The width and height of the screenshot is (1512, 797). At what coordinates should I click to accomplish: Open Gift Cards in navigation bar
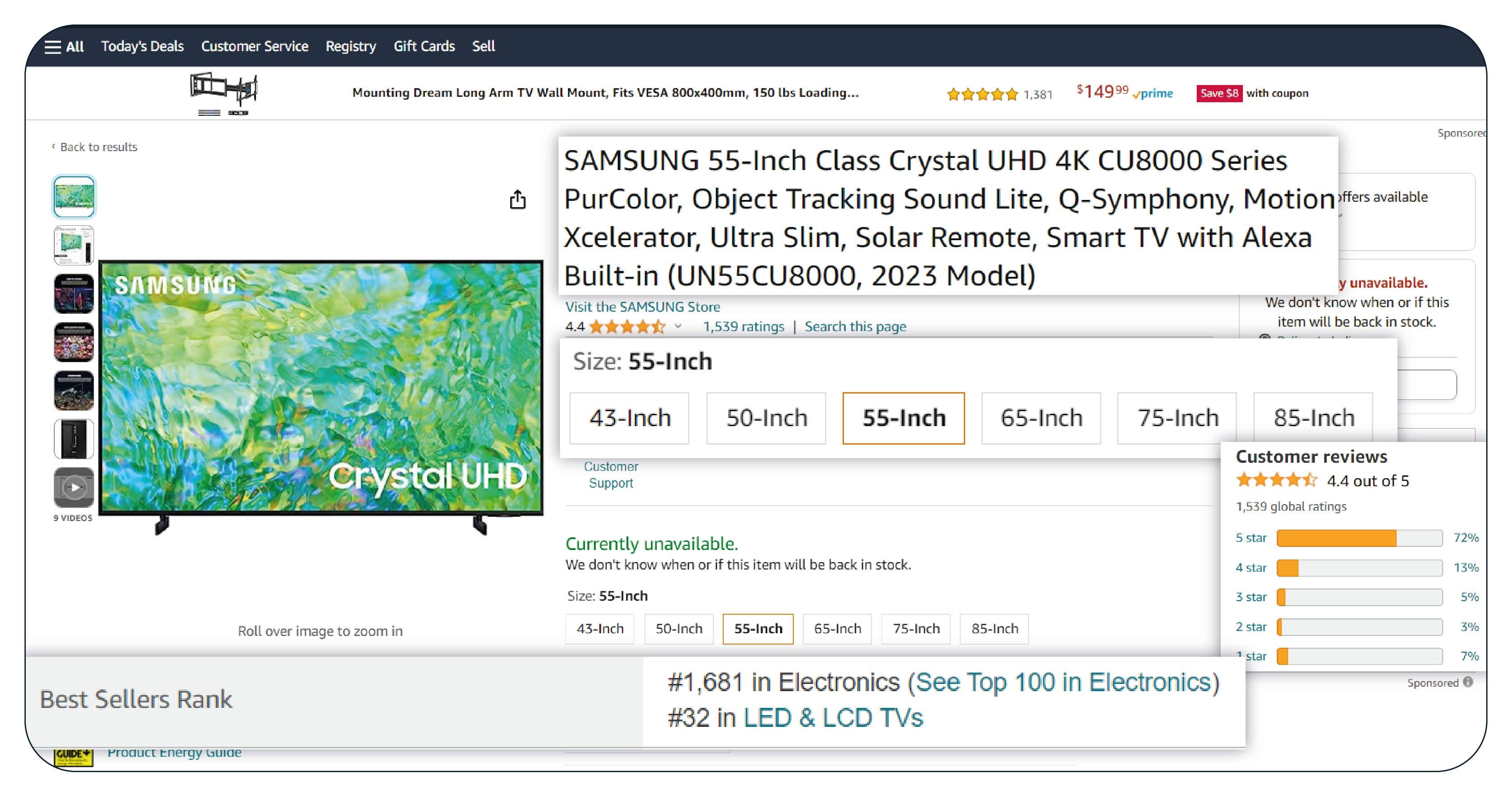(x=424, y=47)
